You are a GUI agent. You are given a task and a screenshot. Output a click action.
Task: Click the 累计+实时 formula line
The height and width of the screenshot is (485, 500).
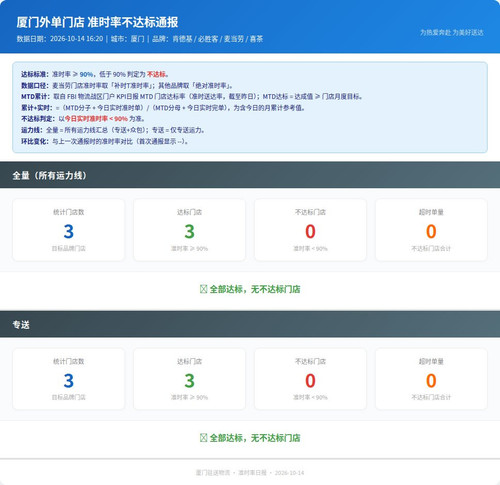coord(163,108)
